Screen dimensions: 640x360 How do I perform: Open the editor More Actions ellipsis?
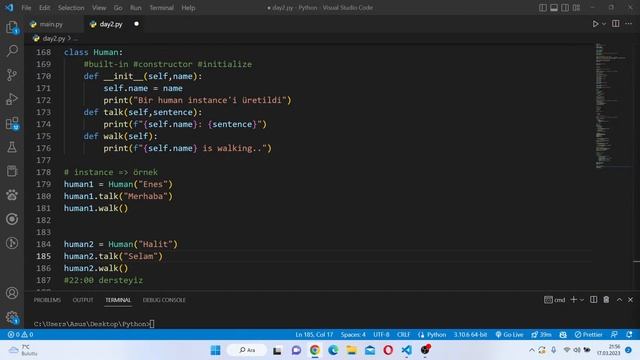pos(629,24)
